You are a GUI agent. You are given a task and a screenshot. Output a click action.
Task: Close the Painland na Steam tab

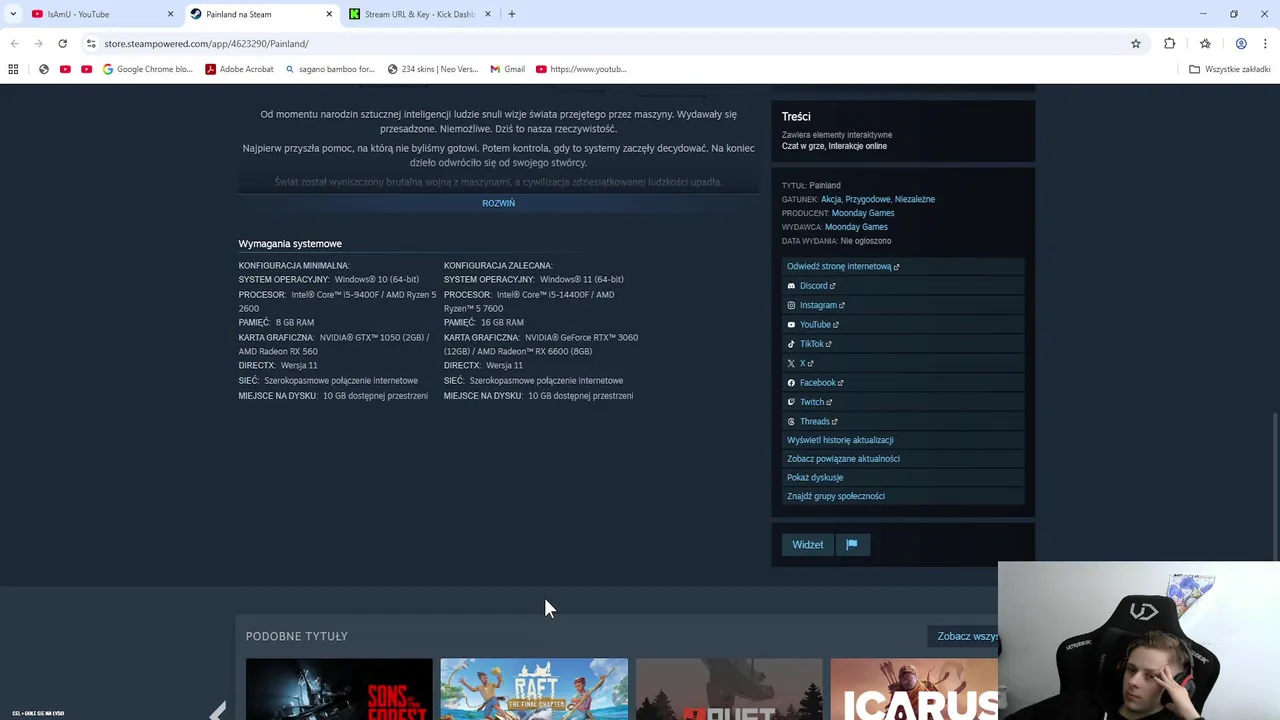(x=329, y=14)
